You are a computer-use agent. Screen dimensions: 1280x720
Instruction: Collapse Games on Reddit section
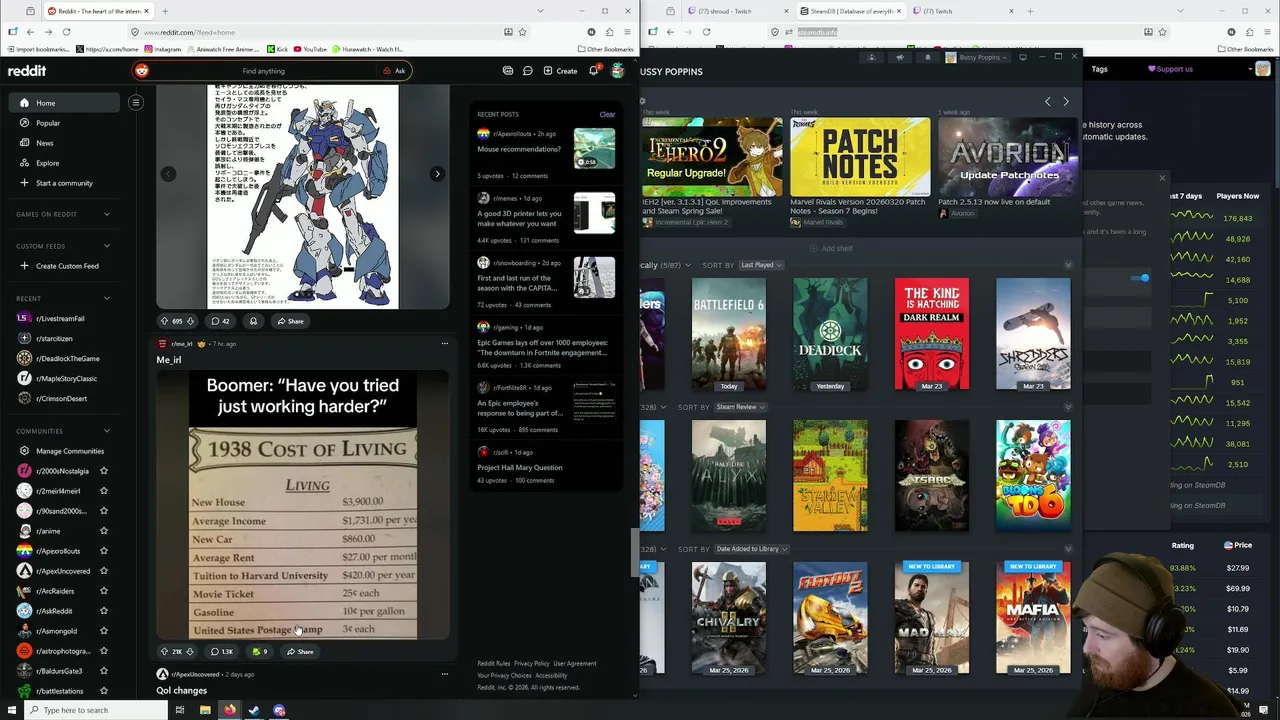tap(107, 214)
